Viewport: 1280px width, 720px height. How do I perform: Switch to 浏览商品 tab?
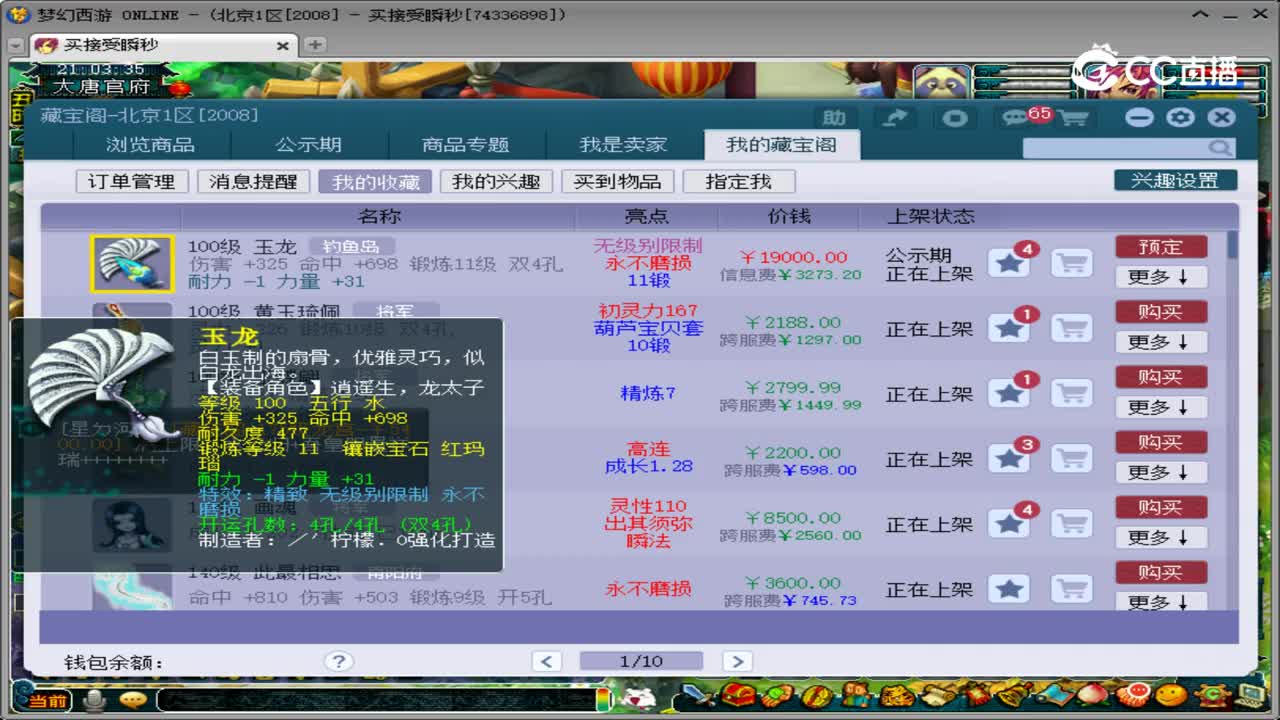click(x=151, y=145)
